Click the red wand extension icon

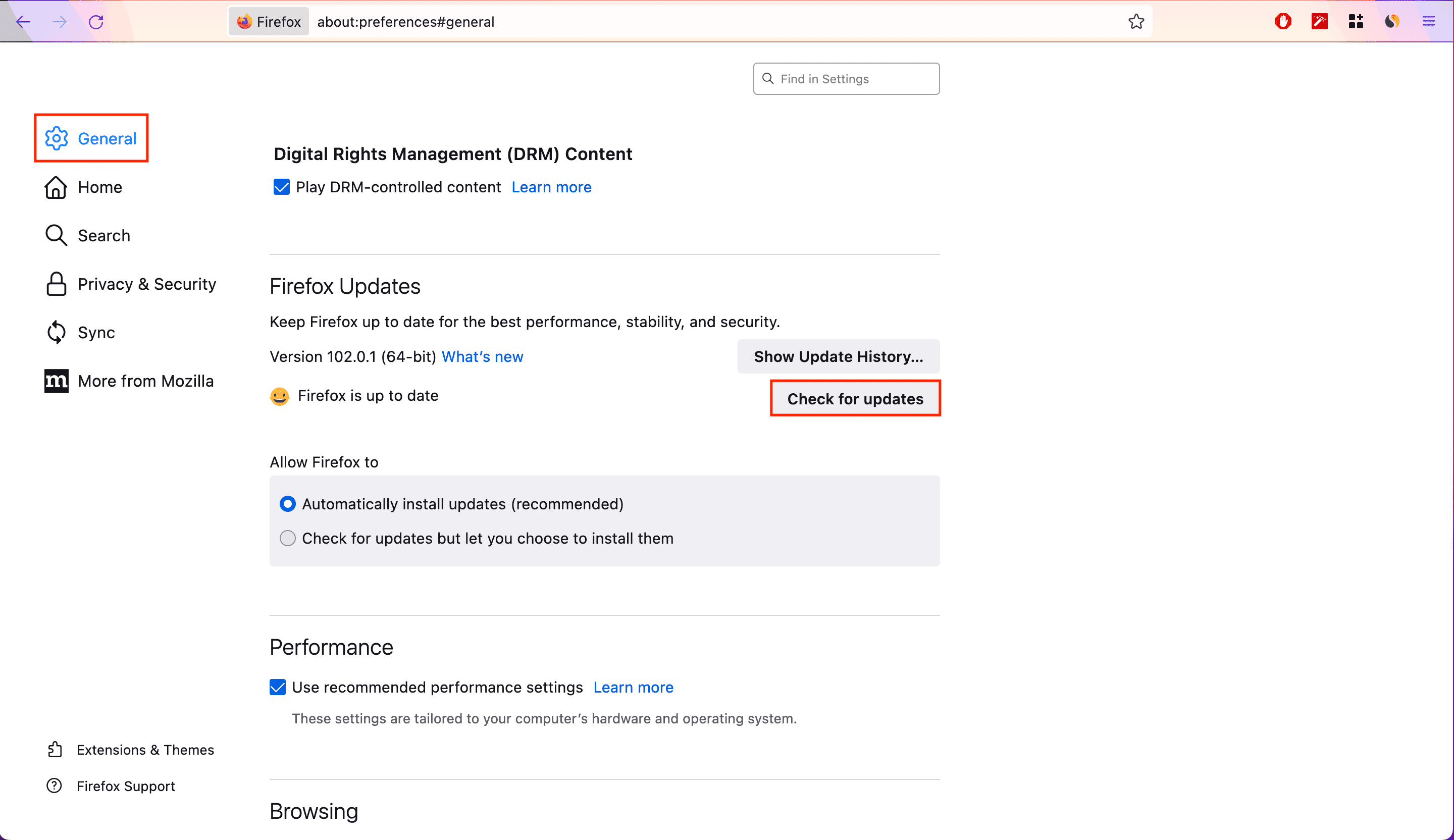pos(1320,21)
